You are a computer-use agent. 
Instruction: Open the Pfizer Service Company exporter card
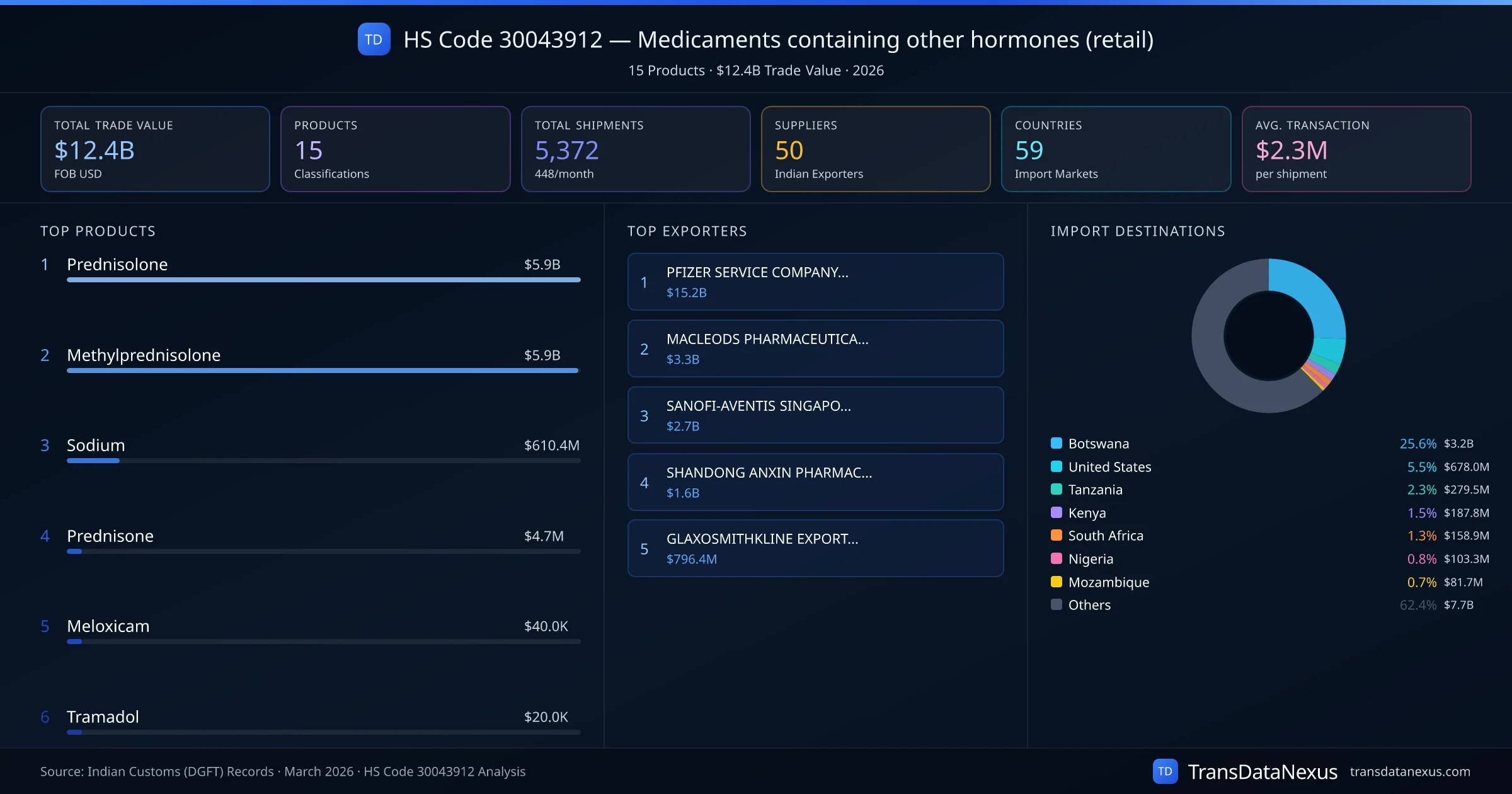click(x=815, y=282)
